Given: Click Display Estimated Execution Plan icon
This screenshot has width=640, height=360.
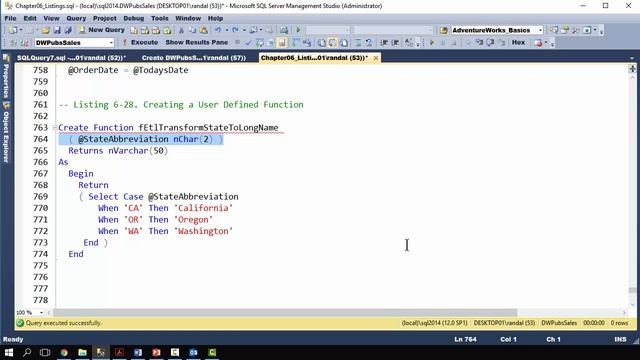Looking at the screenshot, I should coord(260,42).
